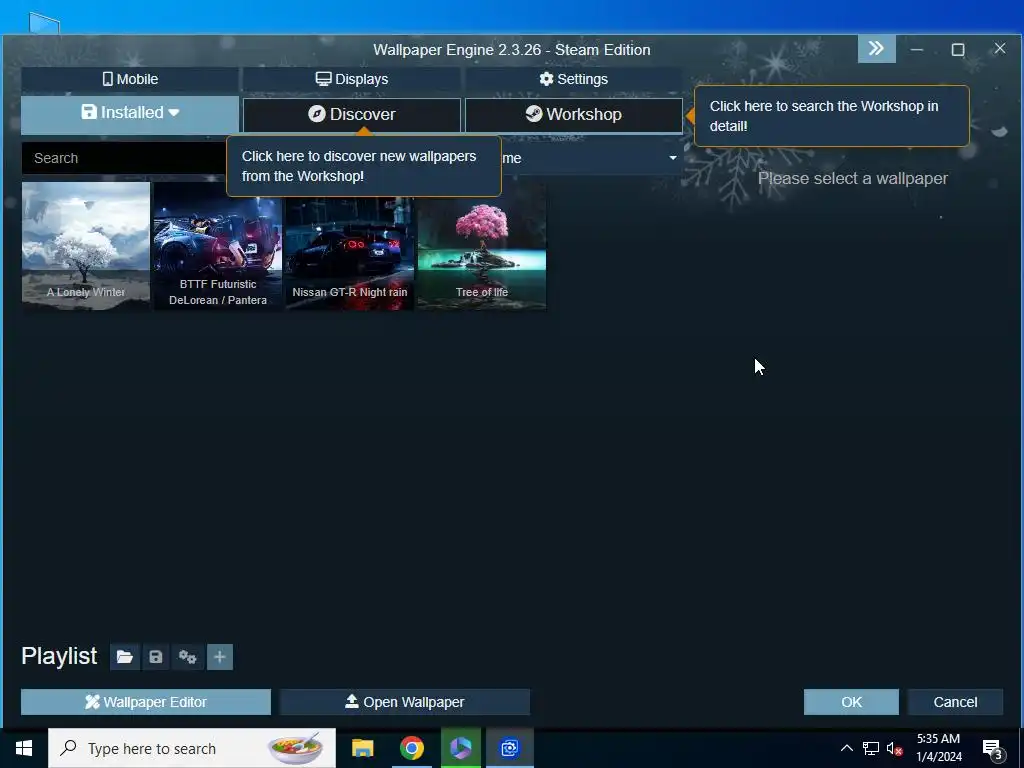The height and width of the screenshot is (768, 1024).
Task: Click the taskbar search box
Action: (x=192, y=748)
